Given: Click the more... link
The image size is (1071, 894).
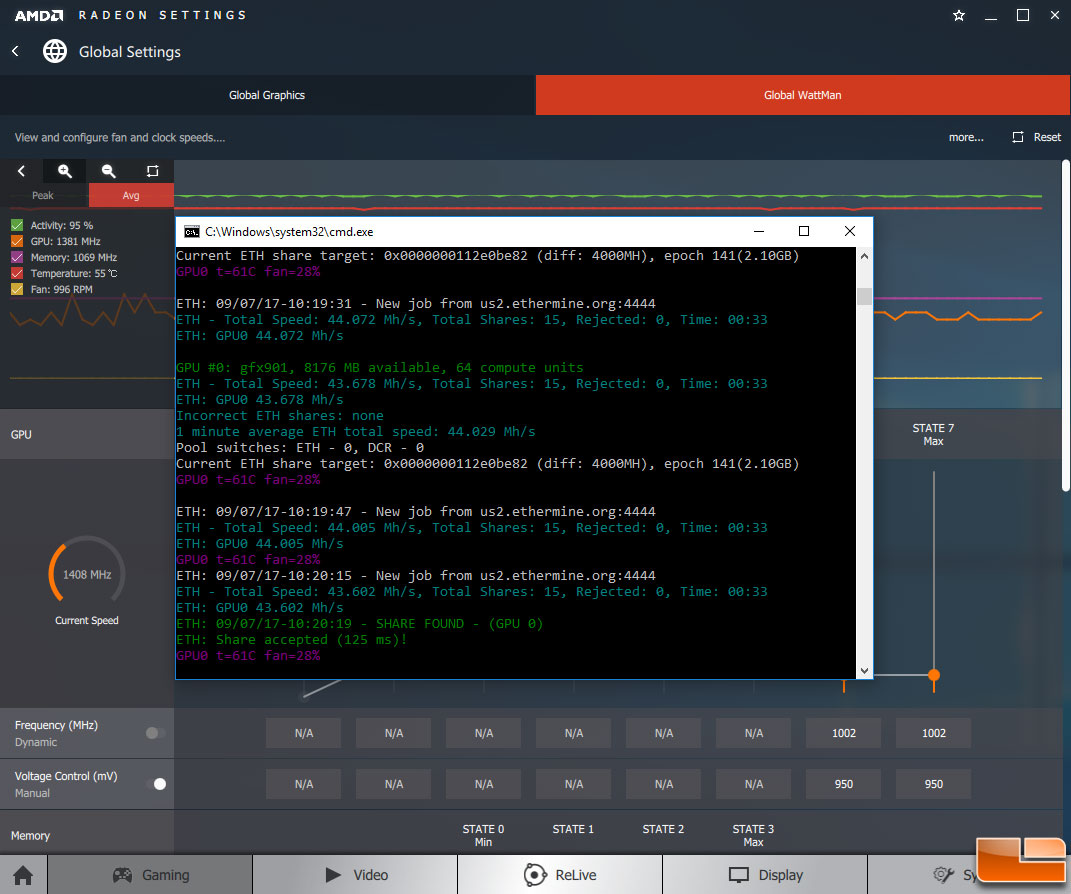Looking at the screenshot, I should [x=966, y=137].
